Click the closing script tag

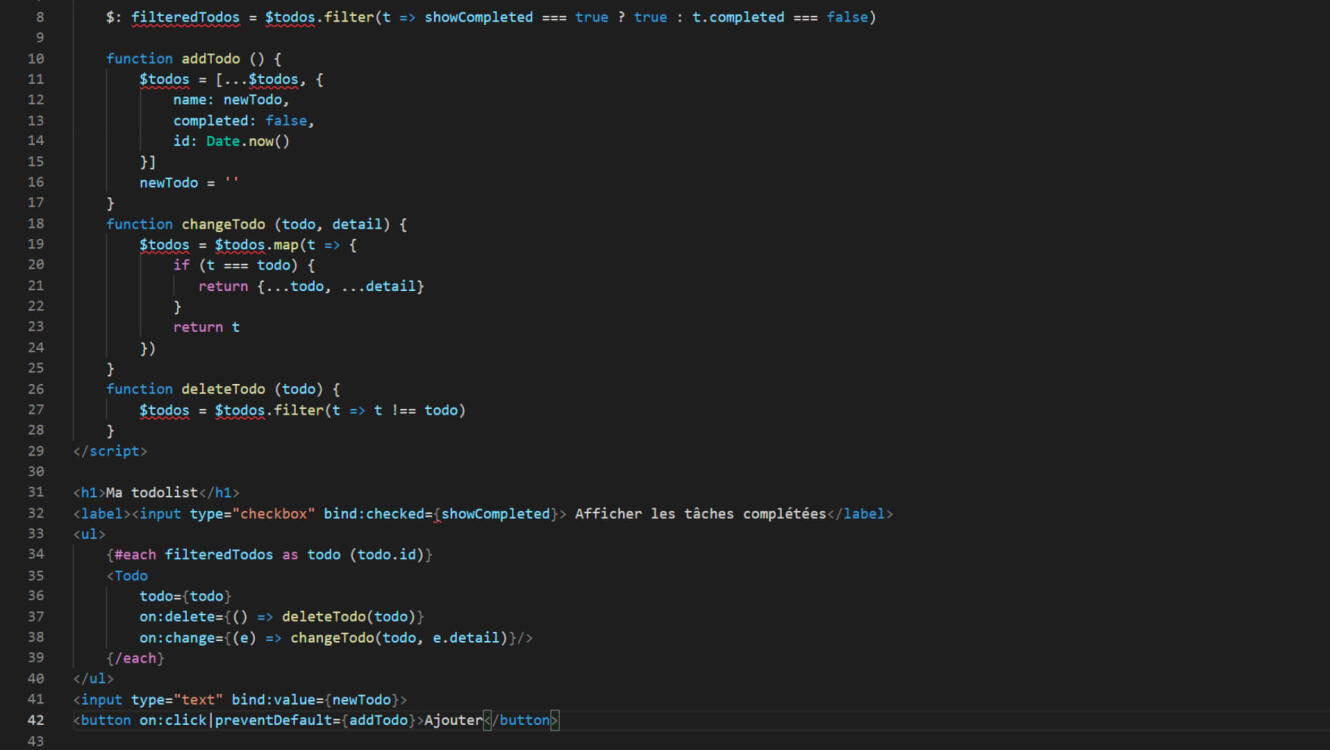pyautogui.click(x=110, y=451)
